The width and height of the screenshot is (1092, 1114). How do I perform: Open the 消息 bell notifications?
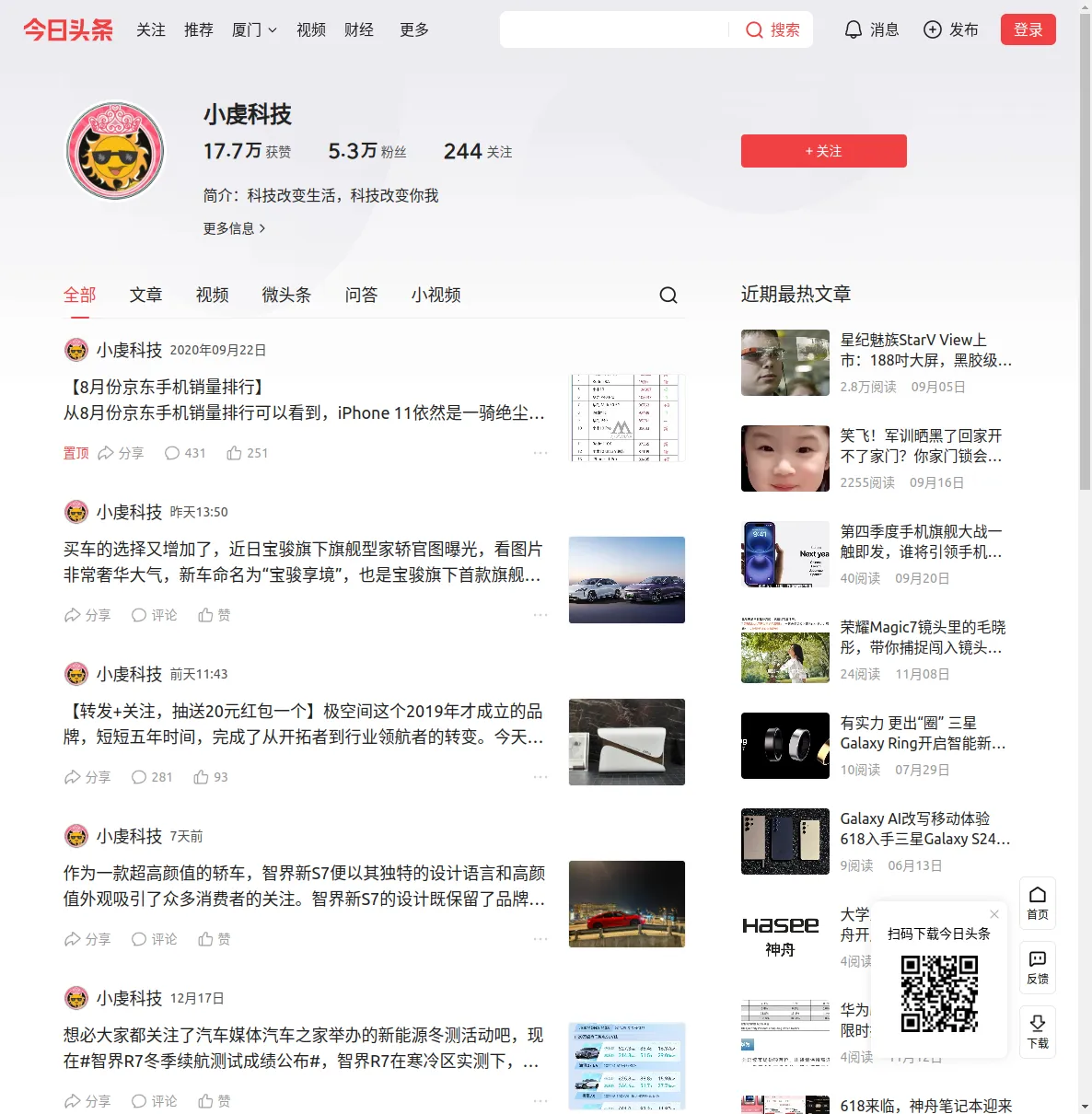click(x=871, y=30)
